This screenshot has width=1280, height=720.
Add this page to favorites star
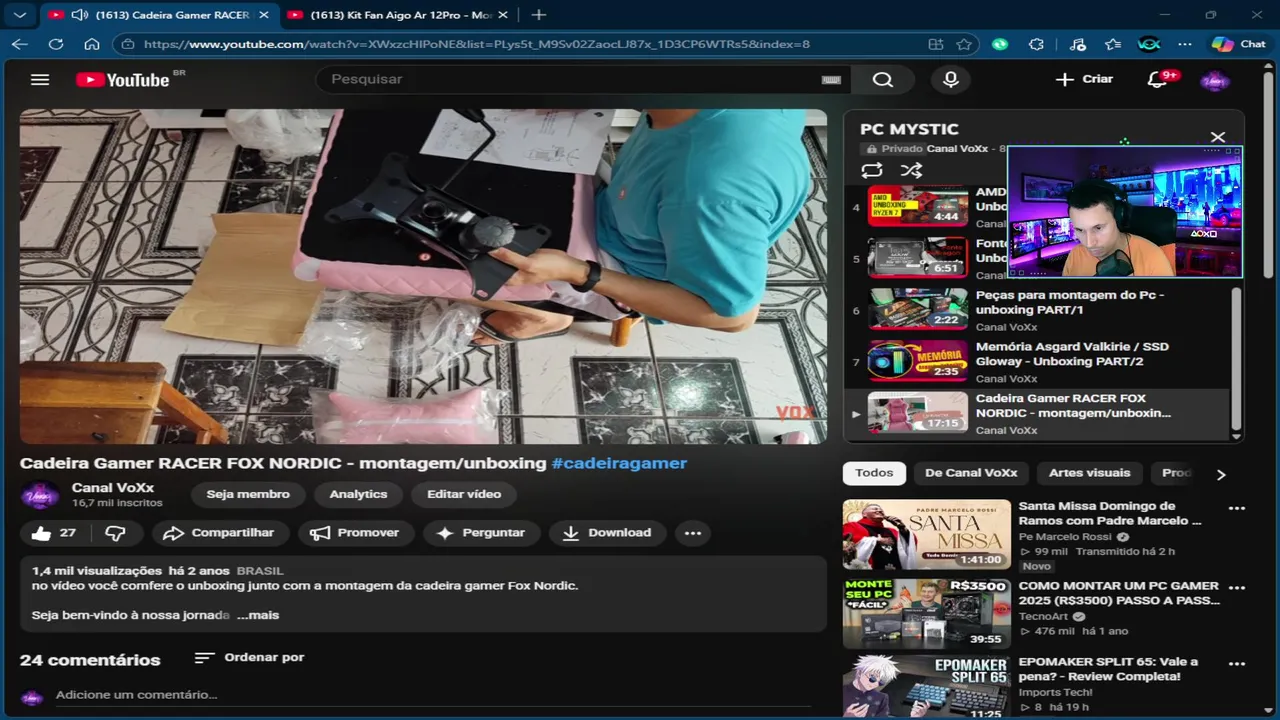pos(964,44)
